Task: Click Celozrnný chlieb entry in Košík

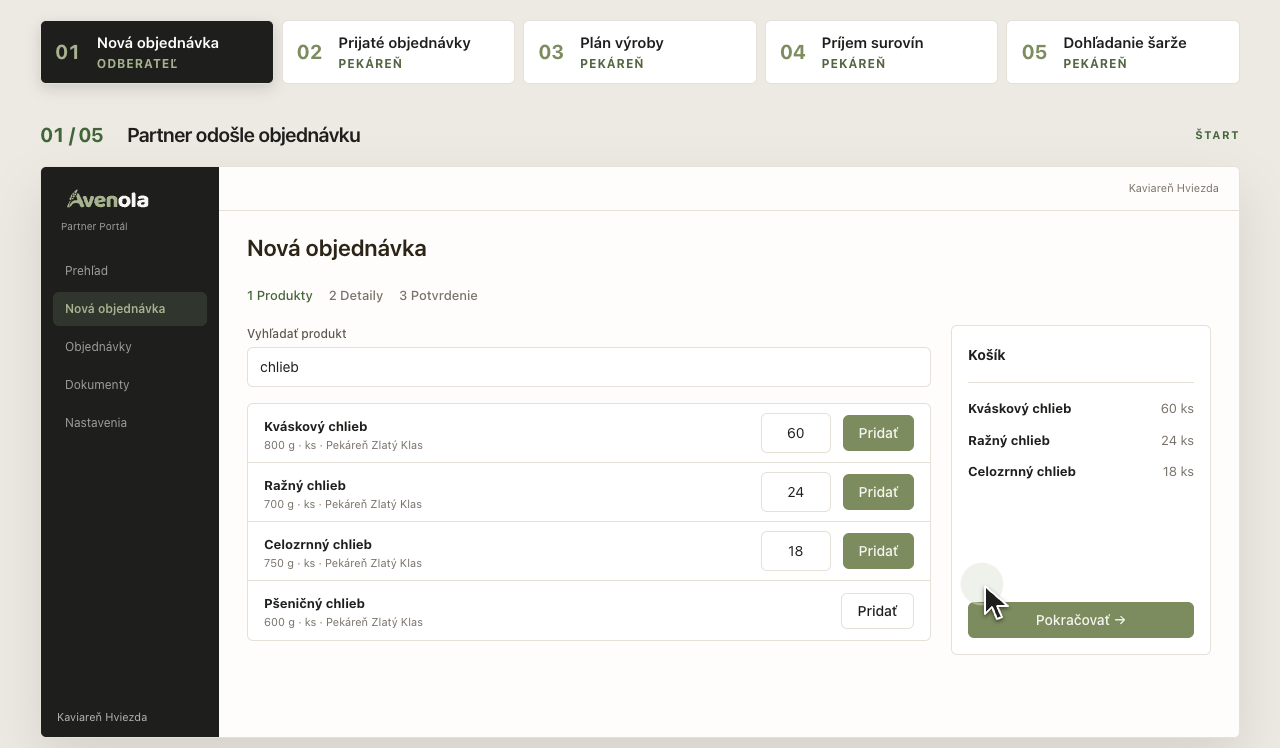Action: (1022, 472)
